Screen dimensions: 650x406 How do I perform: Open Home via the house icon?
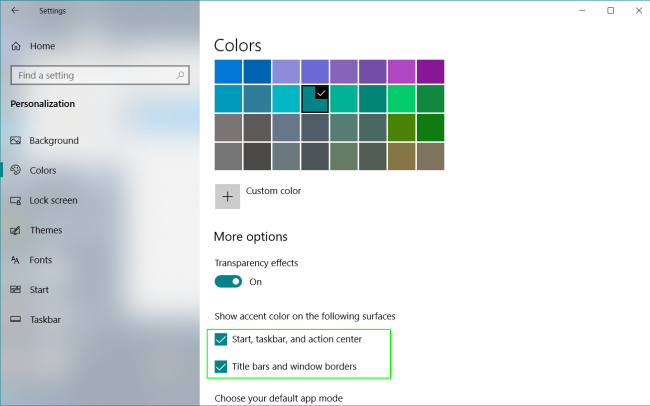point(16,46)
